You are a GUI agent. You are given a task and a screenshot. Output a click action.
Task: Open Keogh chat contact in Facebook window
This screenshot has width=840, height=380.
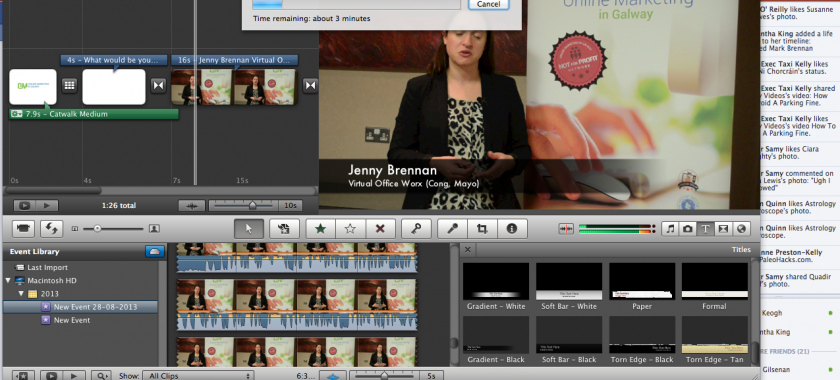pos(771,313)
